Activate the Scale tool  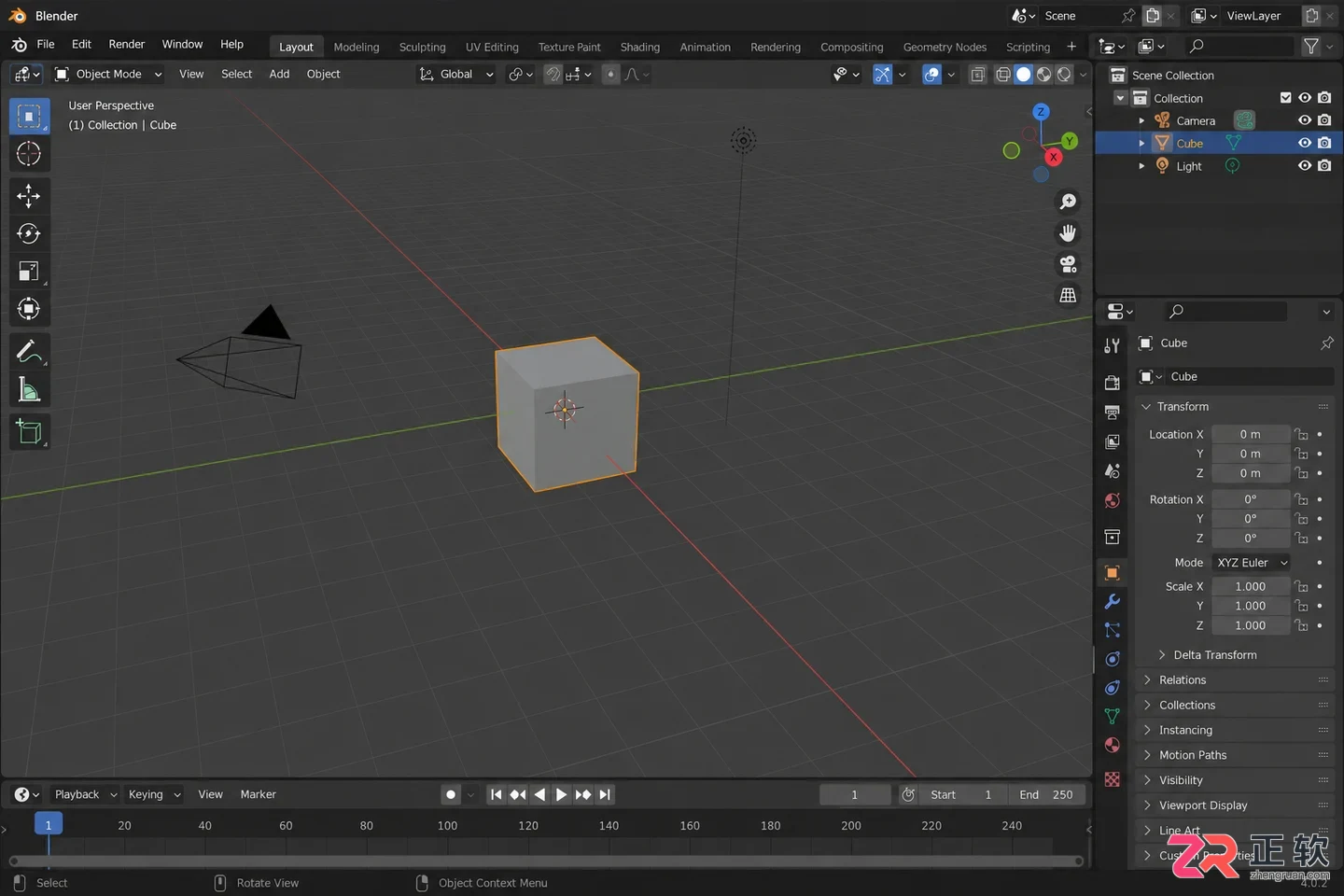[x=29, y=272]
